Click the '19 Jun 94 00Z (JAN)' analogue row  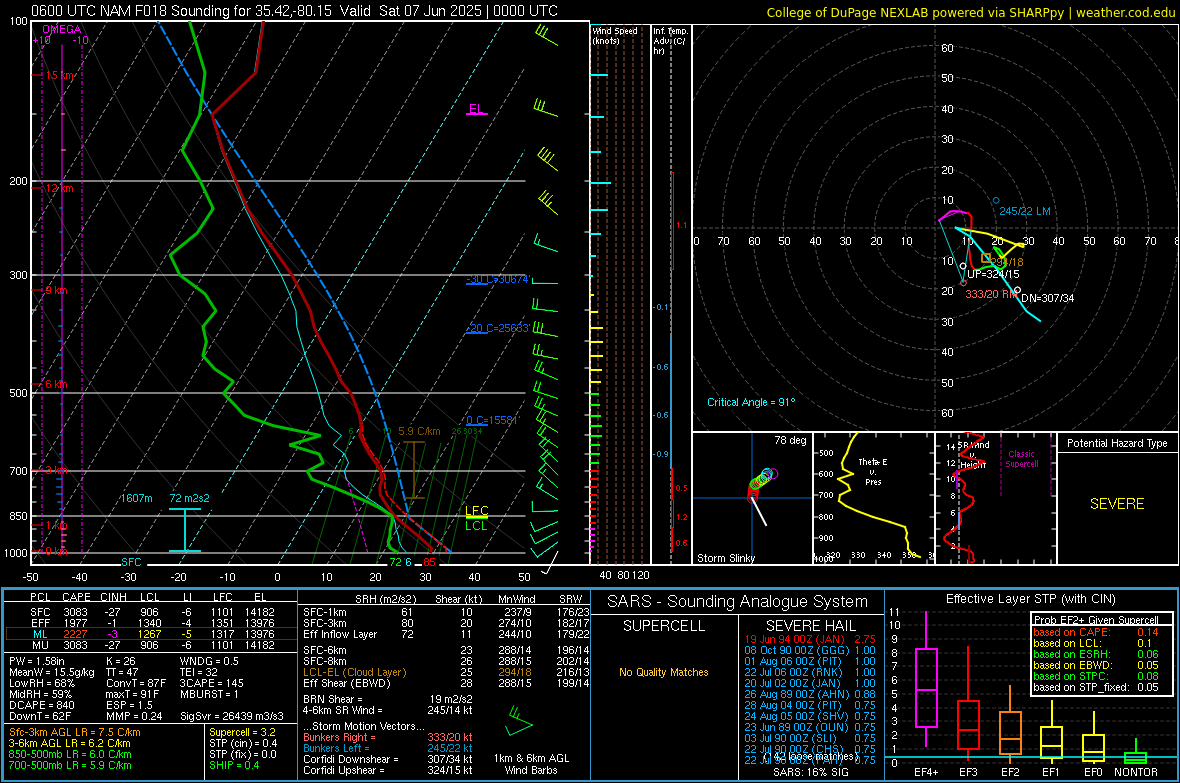click(x=810, y=639)
